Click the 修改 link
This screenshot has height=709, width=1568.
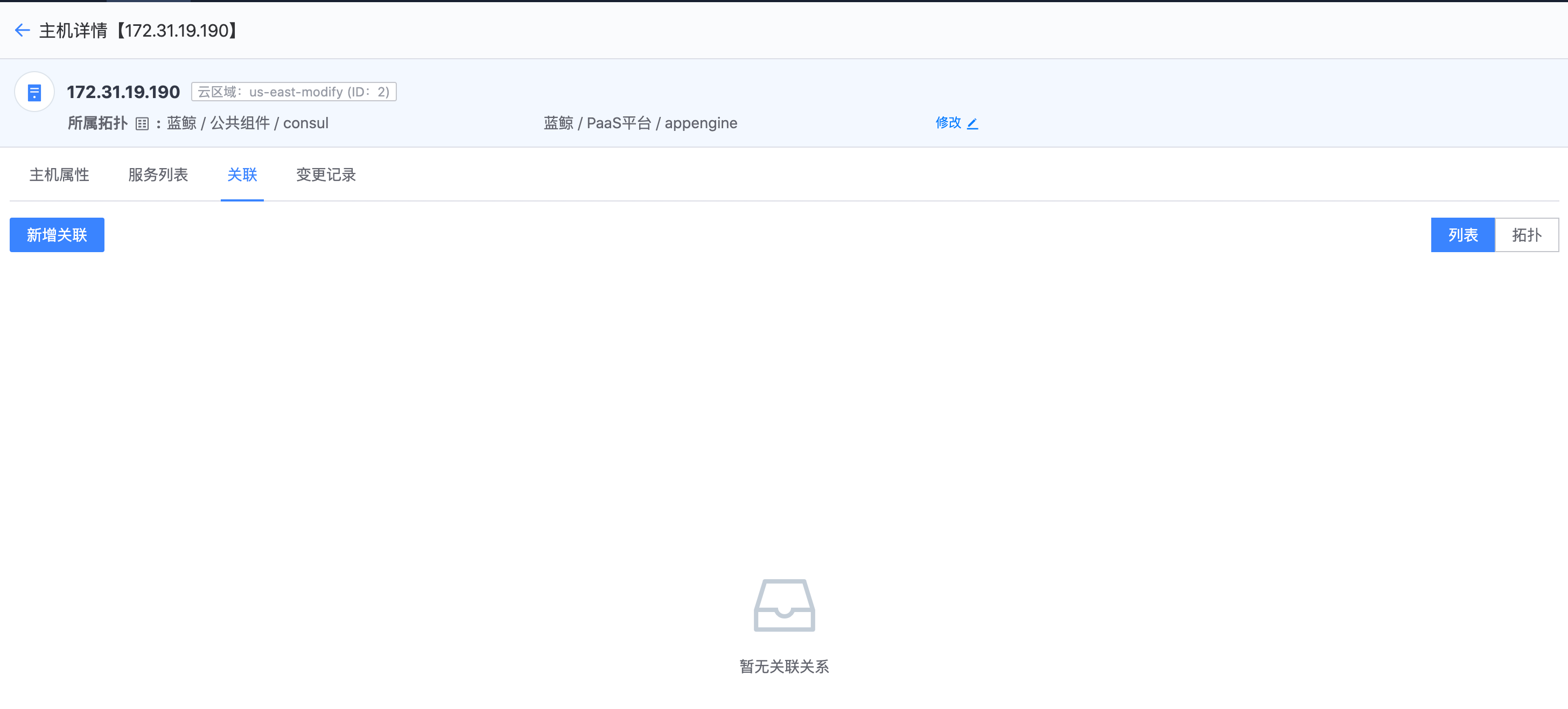click(x=948, y=123)
